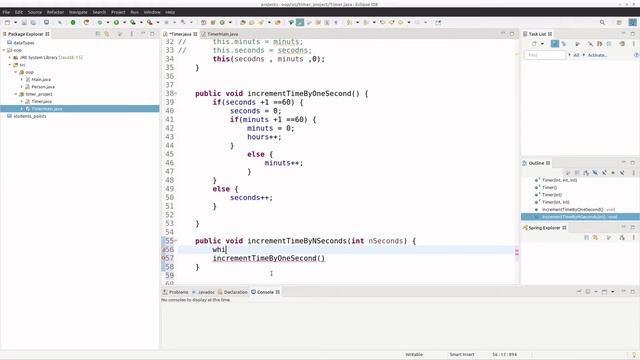Screen dimensions: 640x360
Task: Expand JRE System Library node
Action: pyautogui.click(x=10, y=58)
